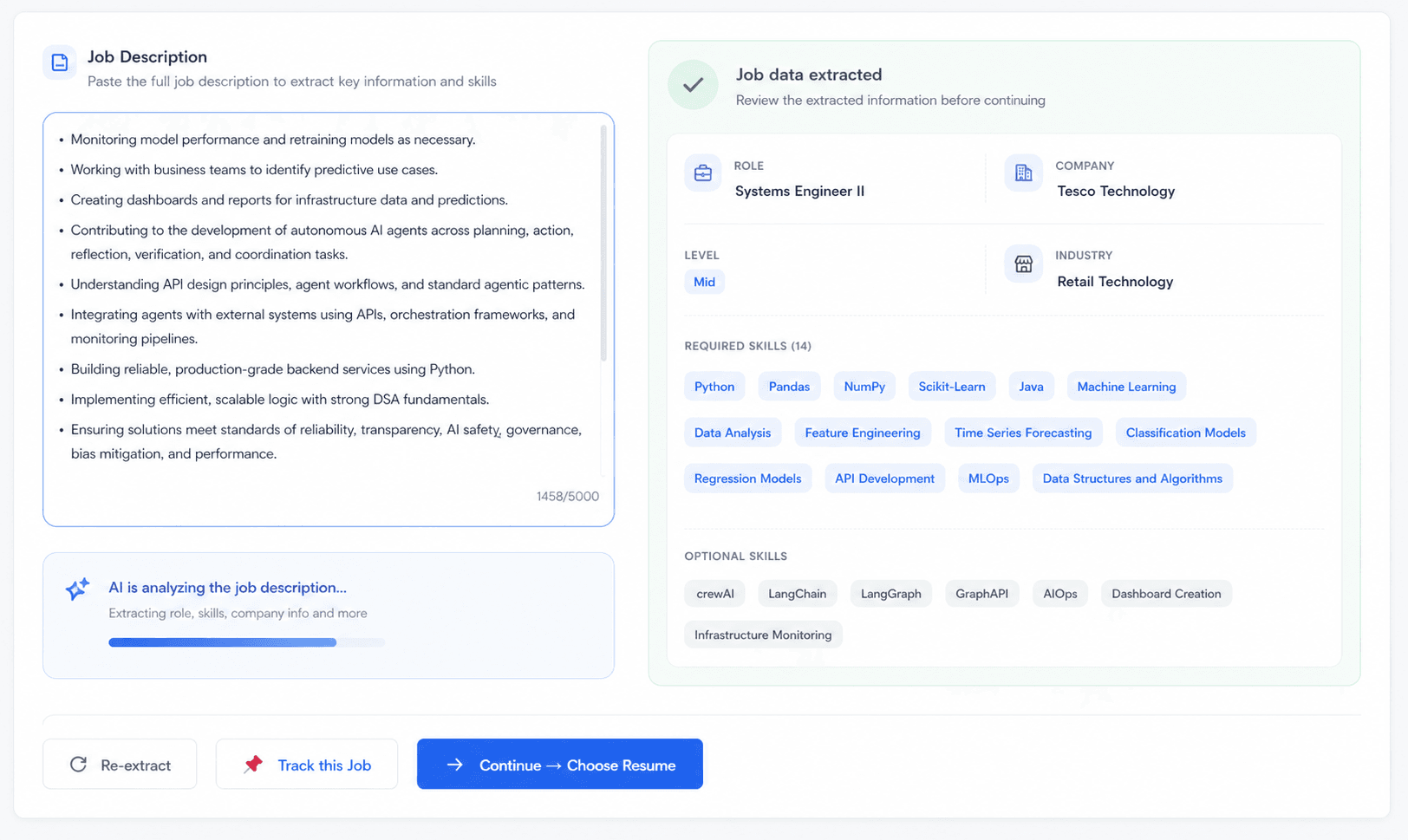Click Re-extract button
Image resolution: width=1408 pixels, height=840 pixels.
(120, 764)
